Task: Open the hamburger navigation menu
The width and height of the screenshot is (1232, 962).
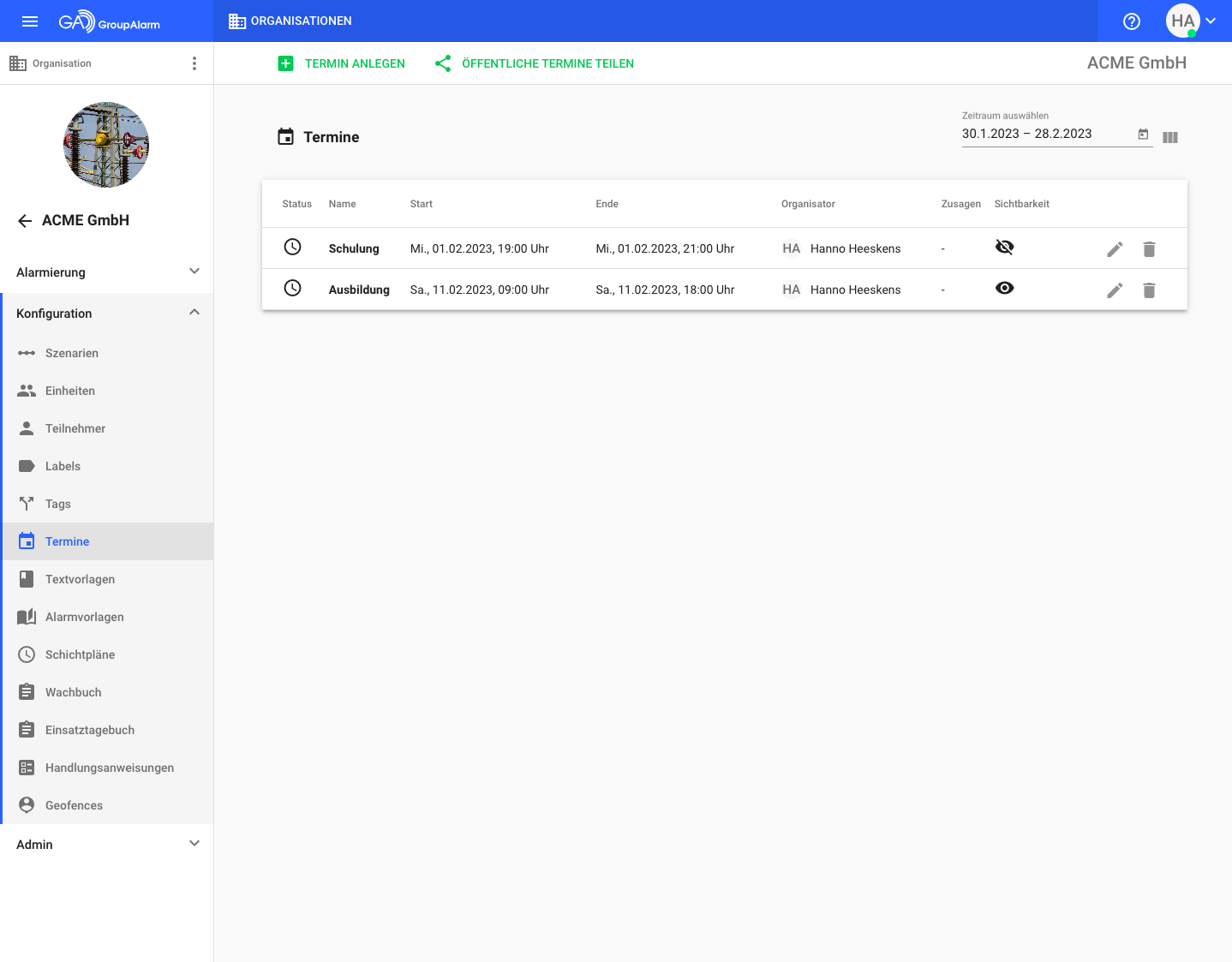Action: point(30,21)
